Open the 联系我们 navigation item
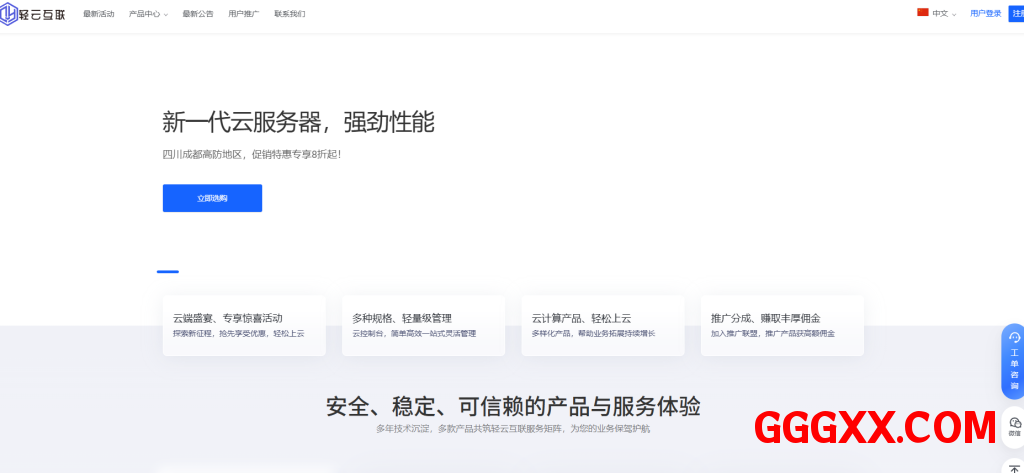 click(290, 14)
